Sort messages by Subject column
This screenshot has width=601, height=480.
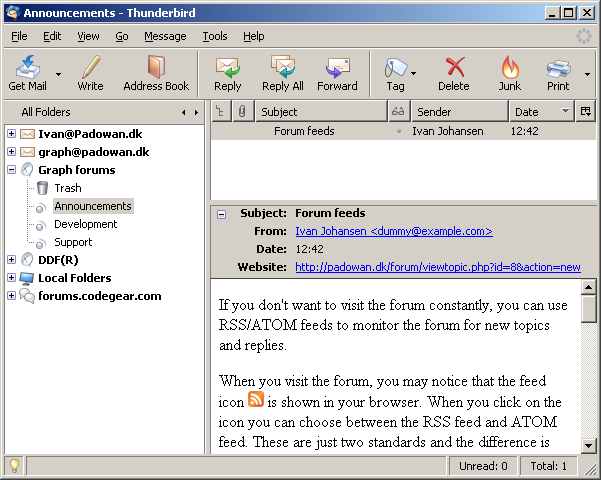click(x=321, y=112)
